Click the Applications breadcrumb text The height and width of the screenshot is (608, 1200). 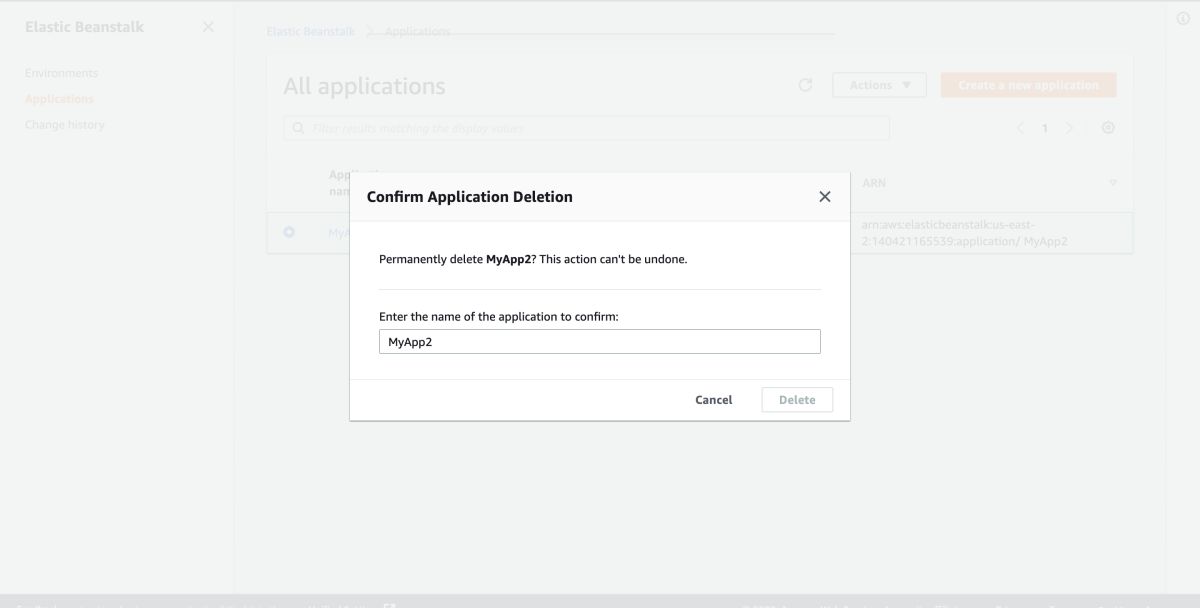tap(417, 32)
